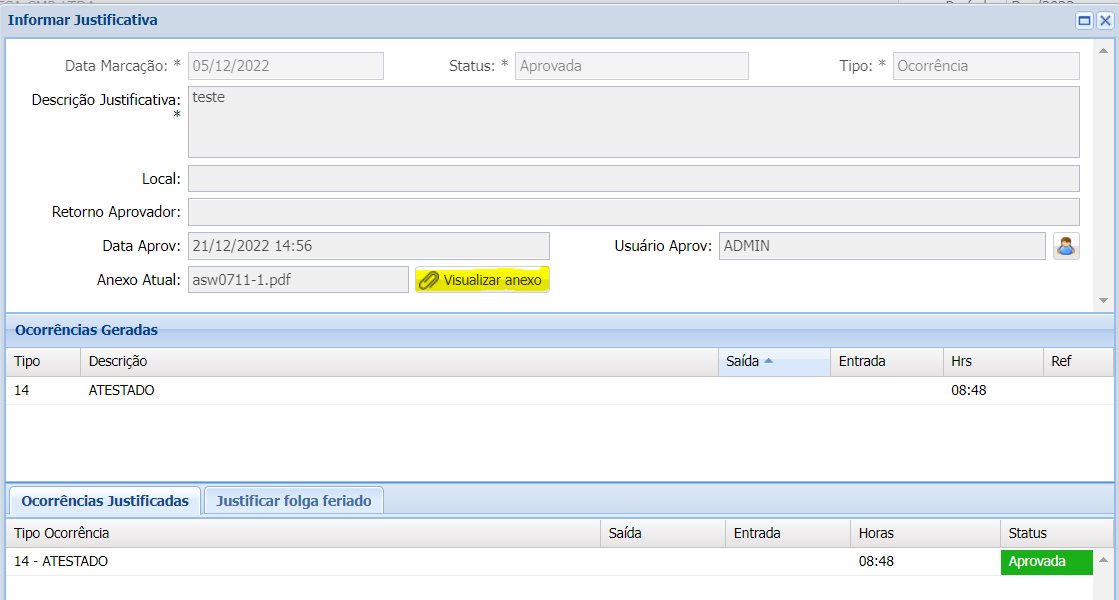1119x600 pixels.
Task: Sort by Tipo Ocorrência column header
Action: (x=303, y=533)
